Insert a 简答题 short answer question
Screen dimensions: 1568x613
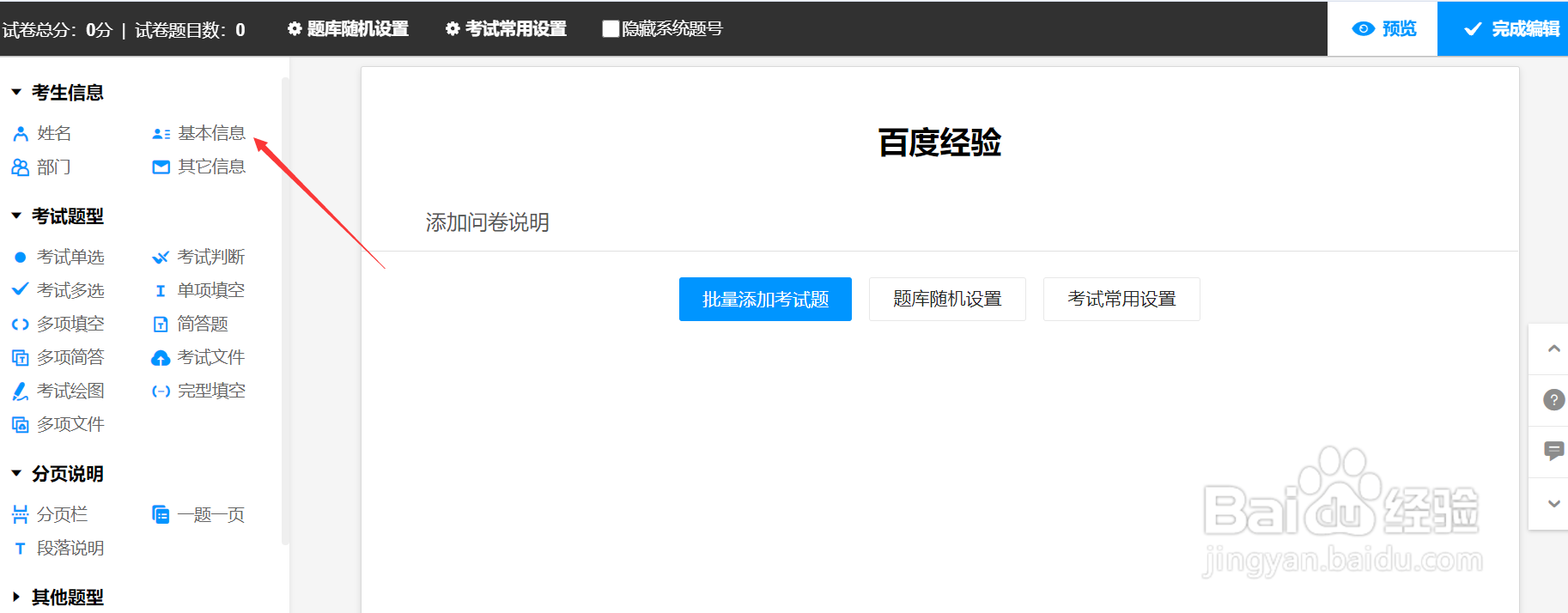coord(191,324)
